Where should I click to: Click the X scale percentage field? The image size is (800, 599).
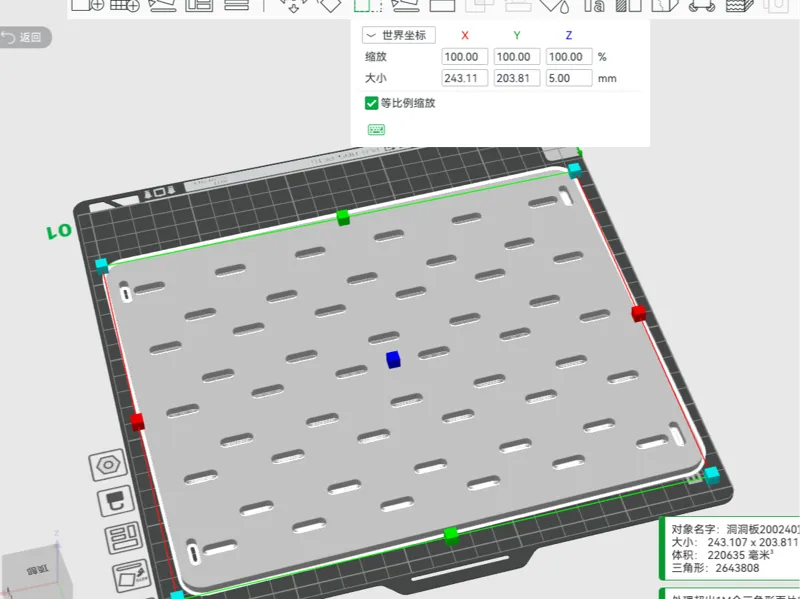464,57
